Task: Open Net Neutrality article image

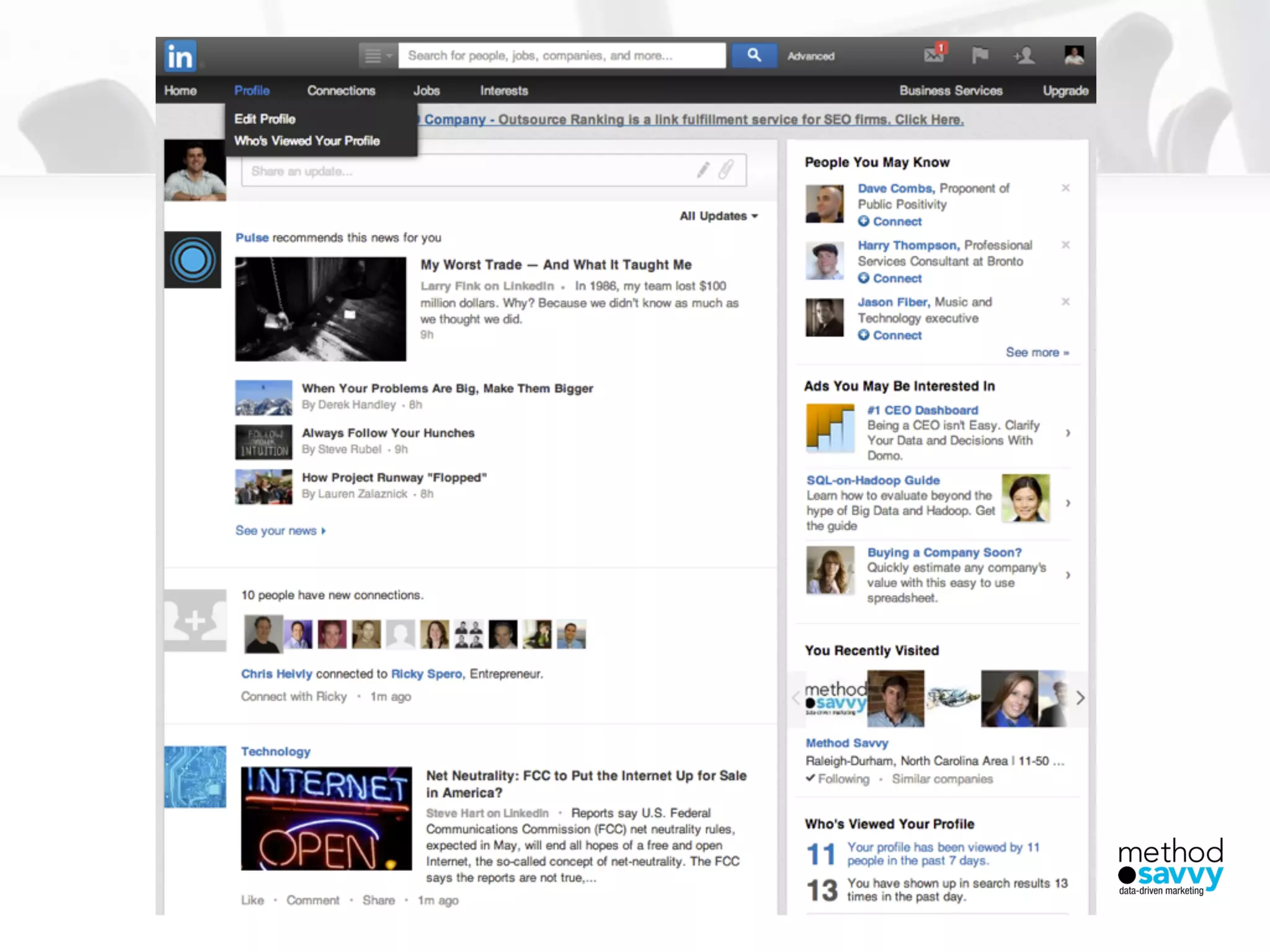Action: click(326, 819)
